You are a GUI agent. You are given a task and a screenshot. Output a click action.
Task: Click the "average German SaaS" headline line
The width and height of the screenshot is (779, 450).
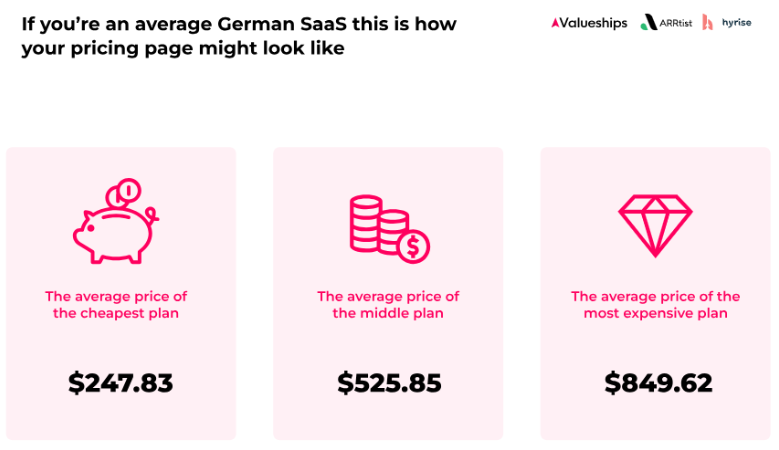pos(239,24)
